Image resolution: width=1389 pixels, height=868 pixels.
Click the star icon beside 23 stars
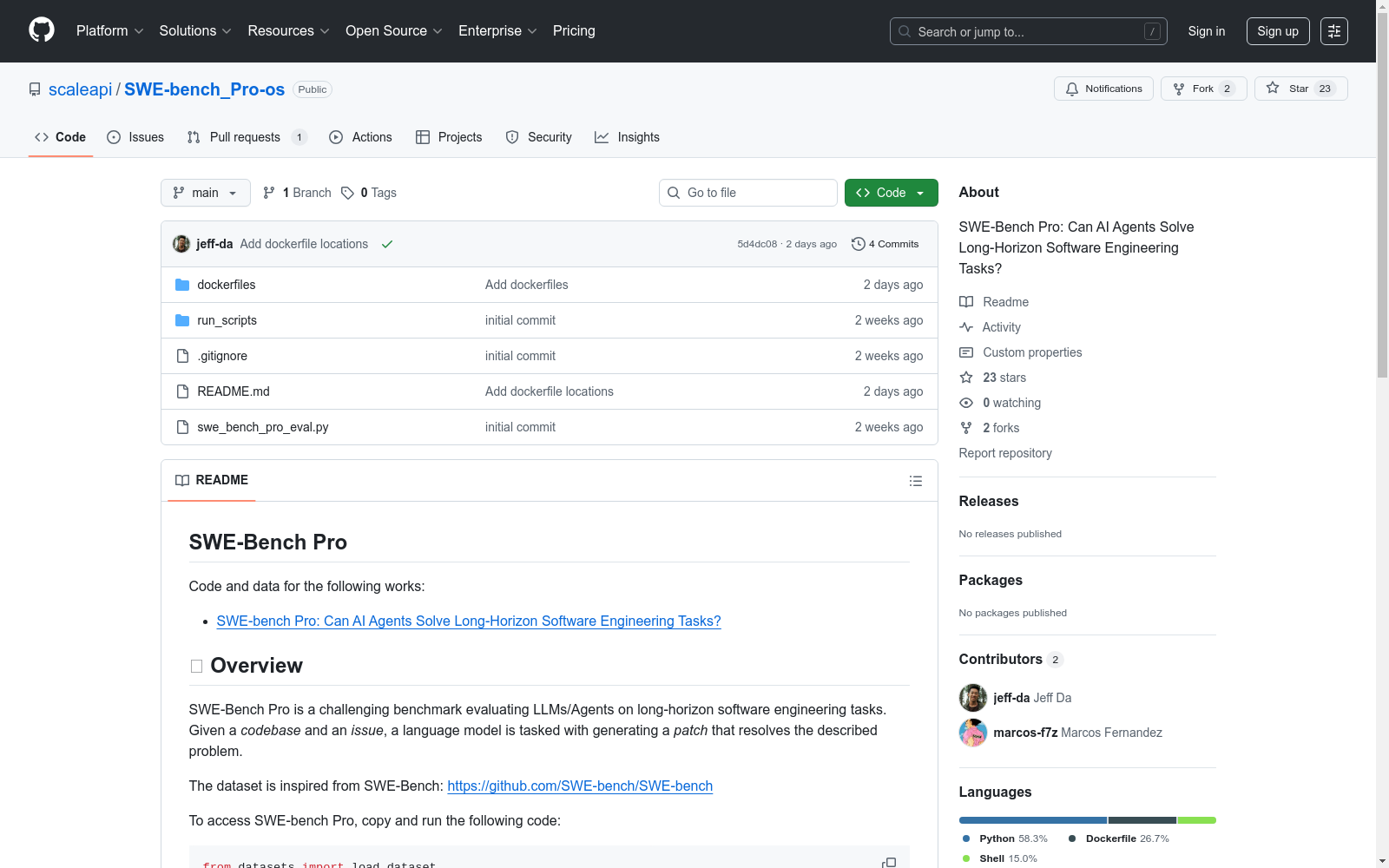coord(966,378)
